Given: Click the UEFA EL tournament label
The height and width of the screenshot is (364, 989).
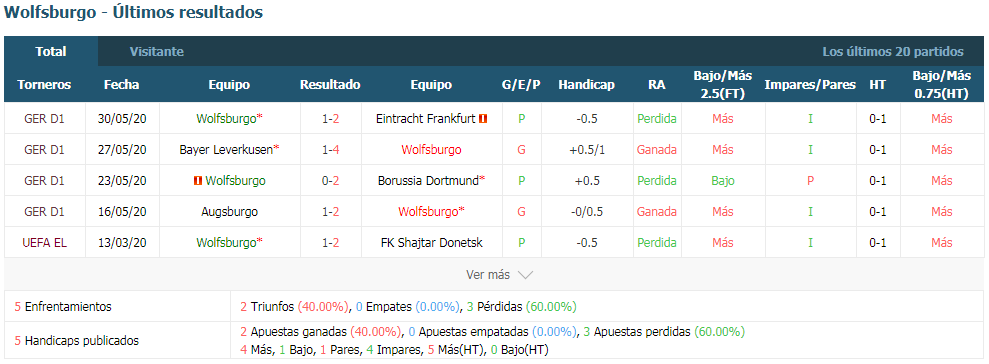Looking at the screenshot, I should point(44,242).
